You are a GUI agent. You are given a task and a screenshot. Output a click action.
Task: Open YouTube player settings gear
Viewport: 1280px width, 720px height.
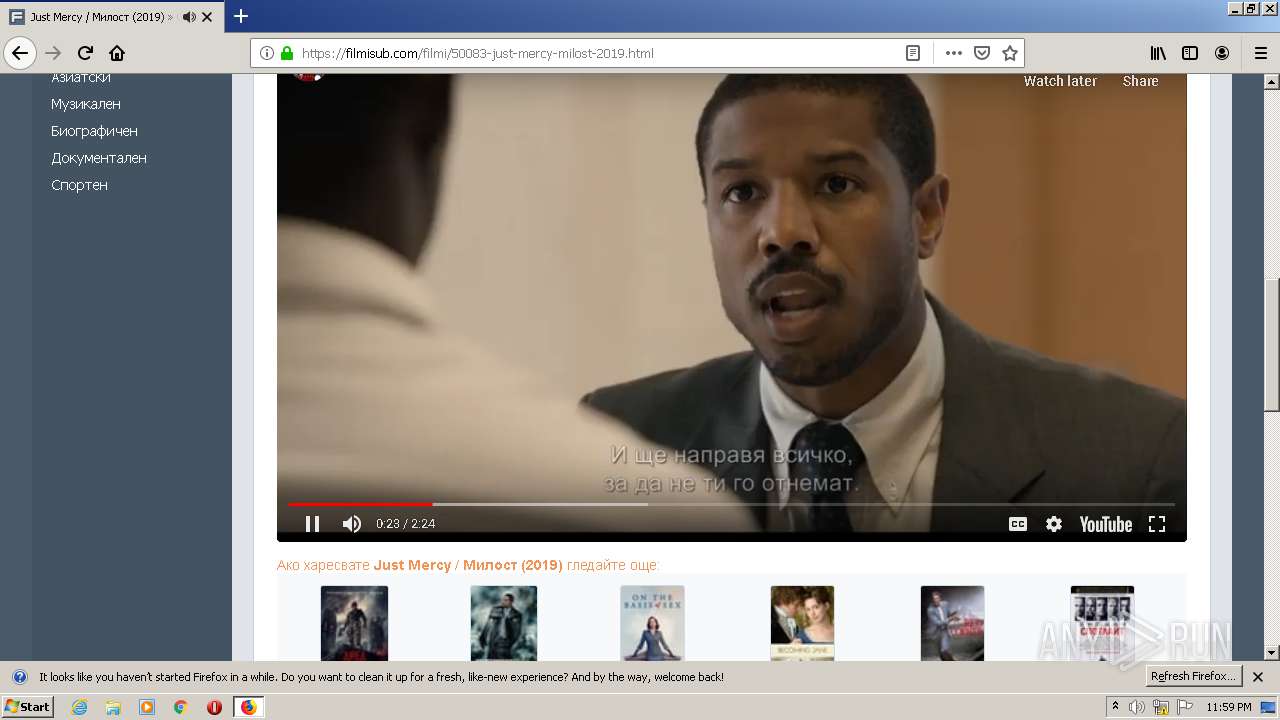tap(1054, 524)
